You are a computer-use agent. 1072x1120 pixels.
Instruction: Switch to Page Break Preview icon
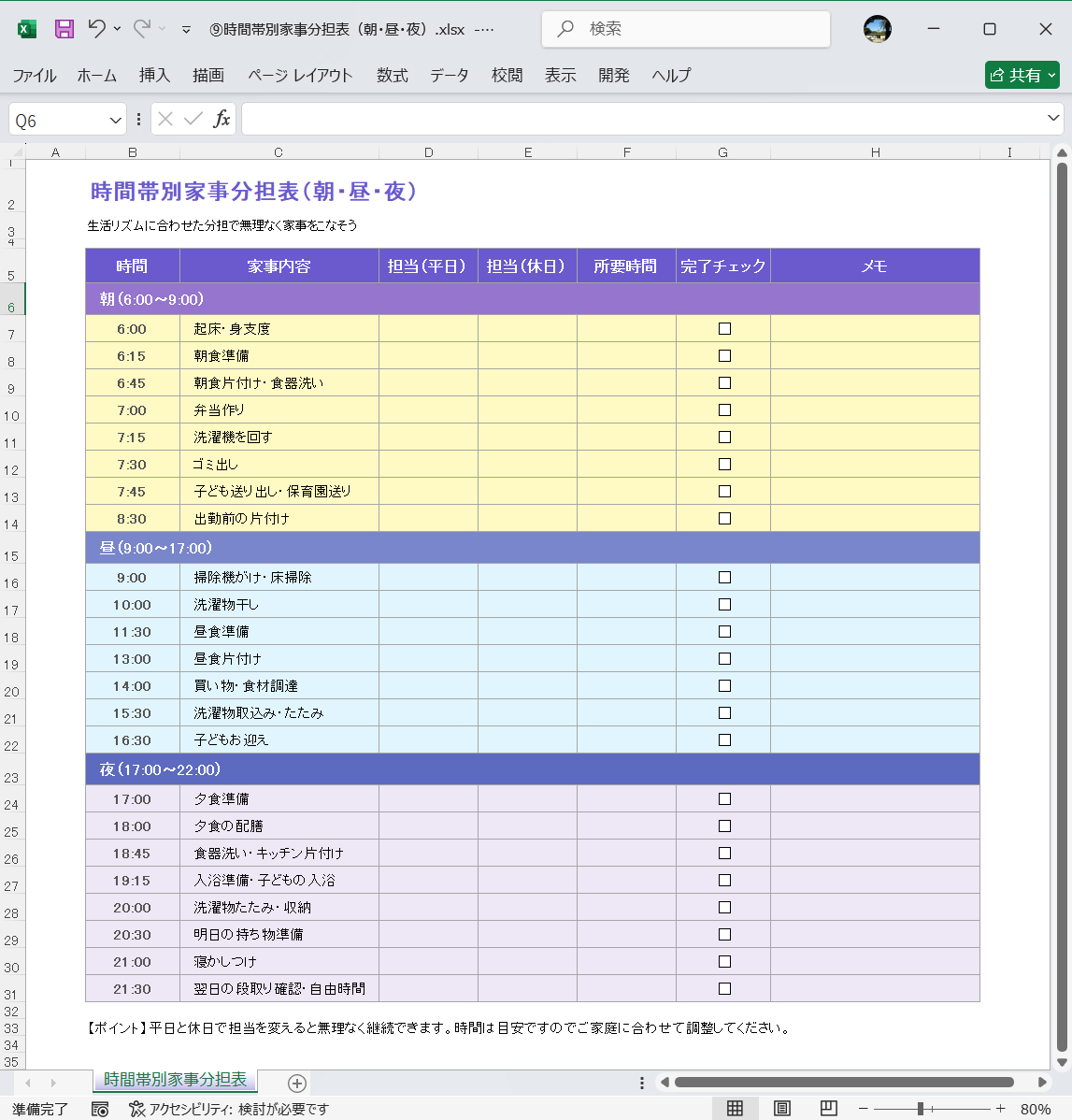tap(828, 1109)
